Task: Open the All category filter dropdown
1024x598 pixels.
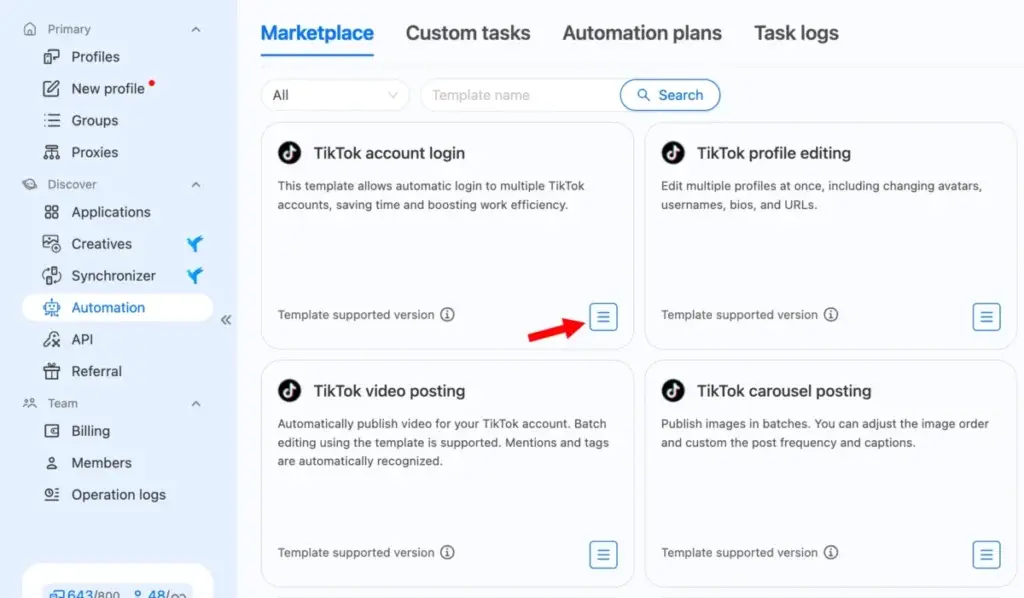Action: click(x=334, y=94)
